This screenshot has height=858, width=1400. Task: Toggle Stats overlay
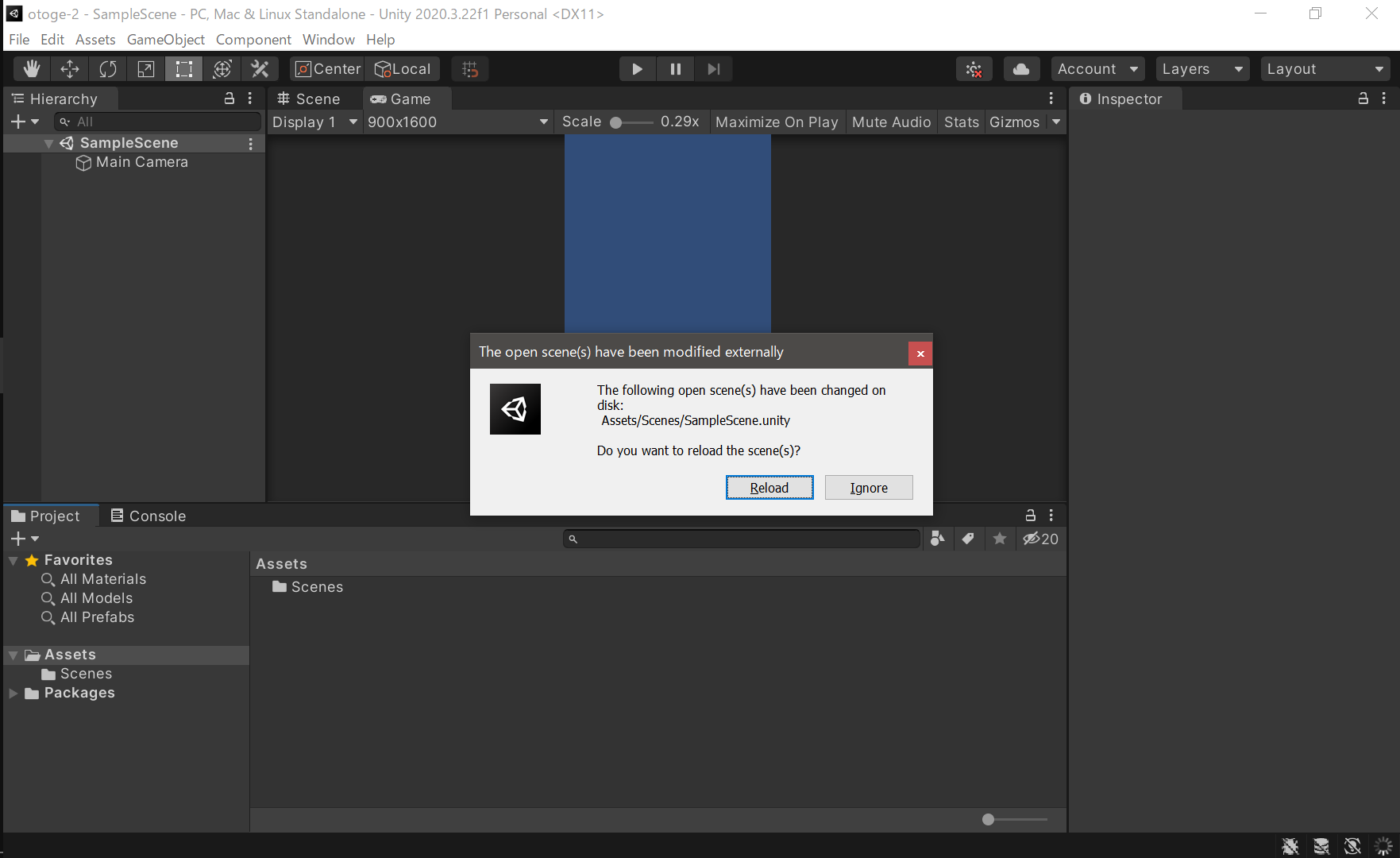(x=962, y=122)
